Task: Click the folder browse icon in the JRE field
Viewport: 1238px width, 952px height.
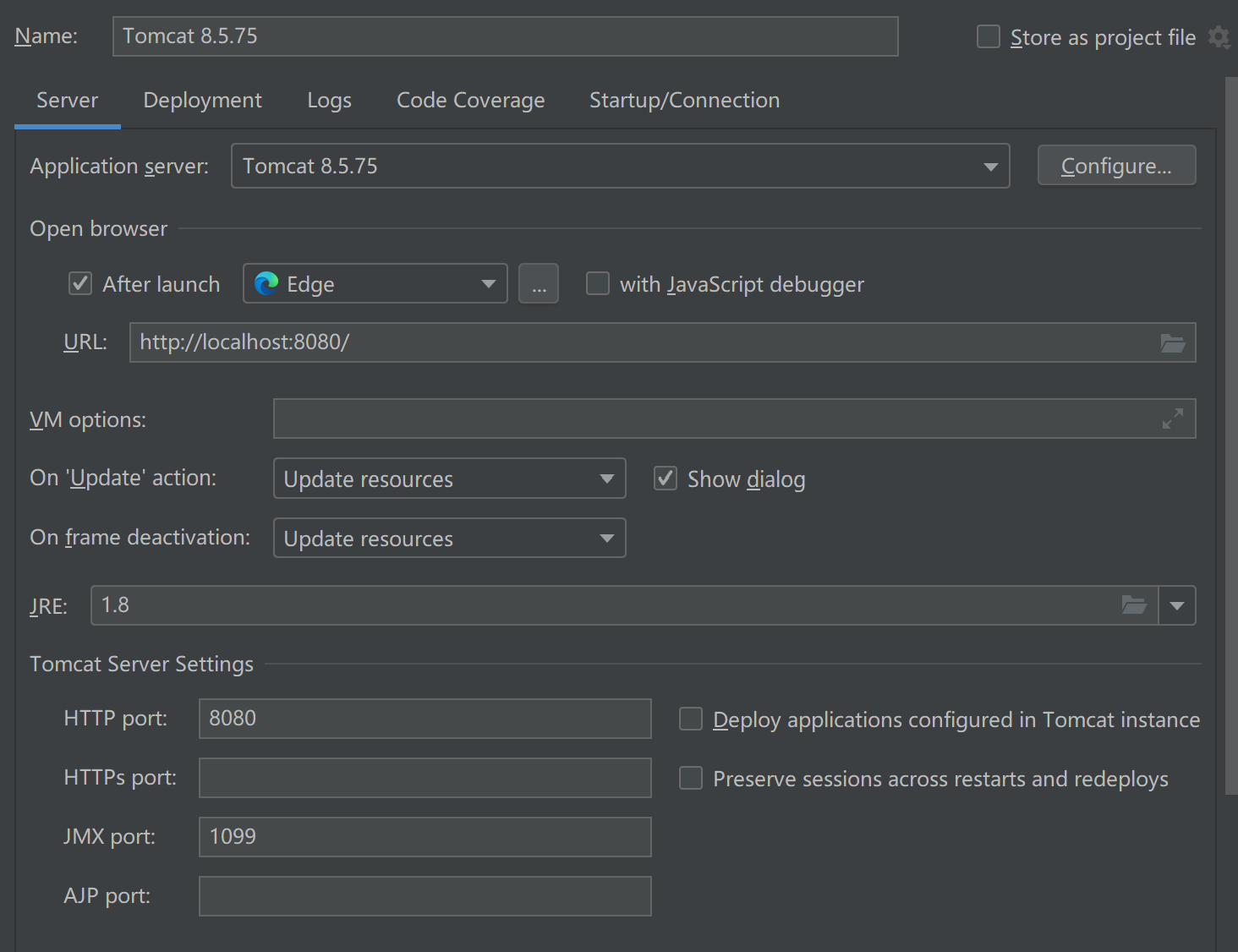Action: 1134,605
